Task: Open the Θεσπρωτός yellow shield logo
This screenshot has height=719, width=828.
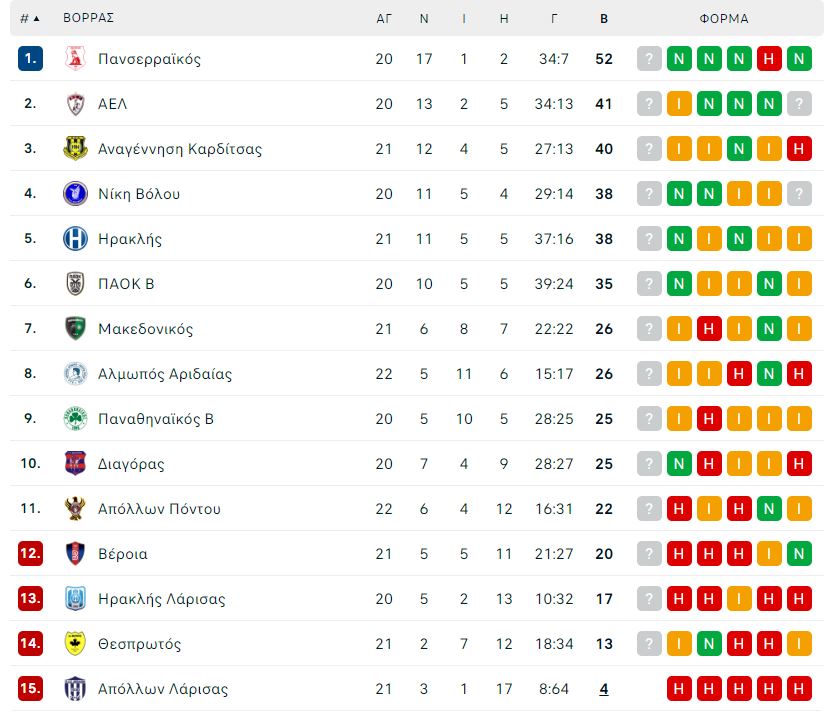Action: [76, 644]
